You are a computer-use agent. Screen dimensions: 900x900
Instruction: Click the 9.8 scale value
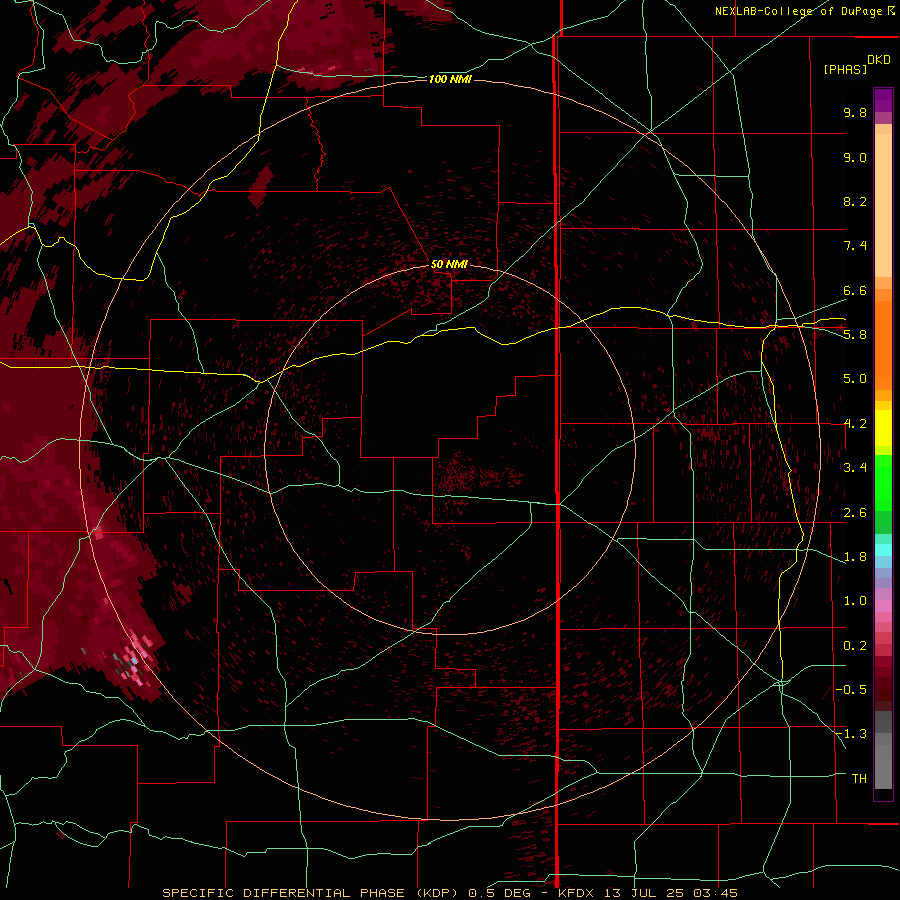[855, 112]
